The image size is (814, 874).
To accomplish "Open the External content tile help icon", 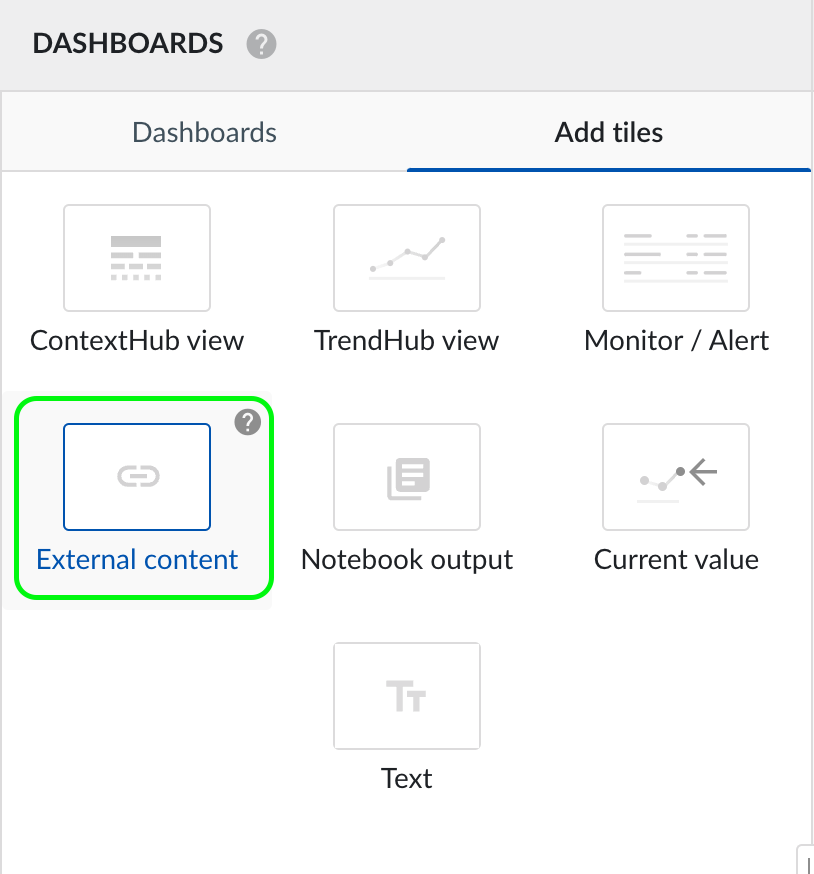I will (247, 423).
